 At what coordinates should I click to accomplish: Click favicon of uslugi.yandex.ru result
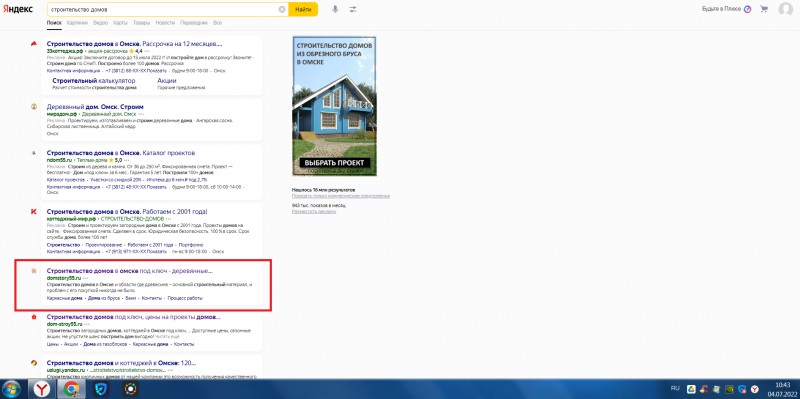[x=34, y=363]
